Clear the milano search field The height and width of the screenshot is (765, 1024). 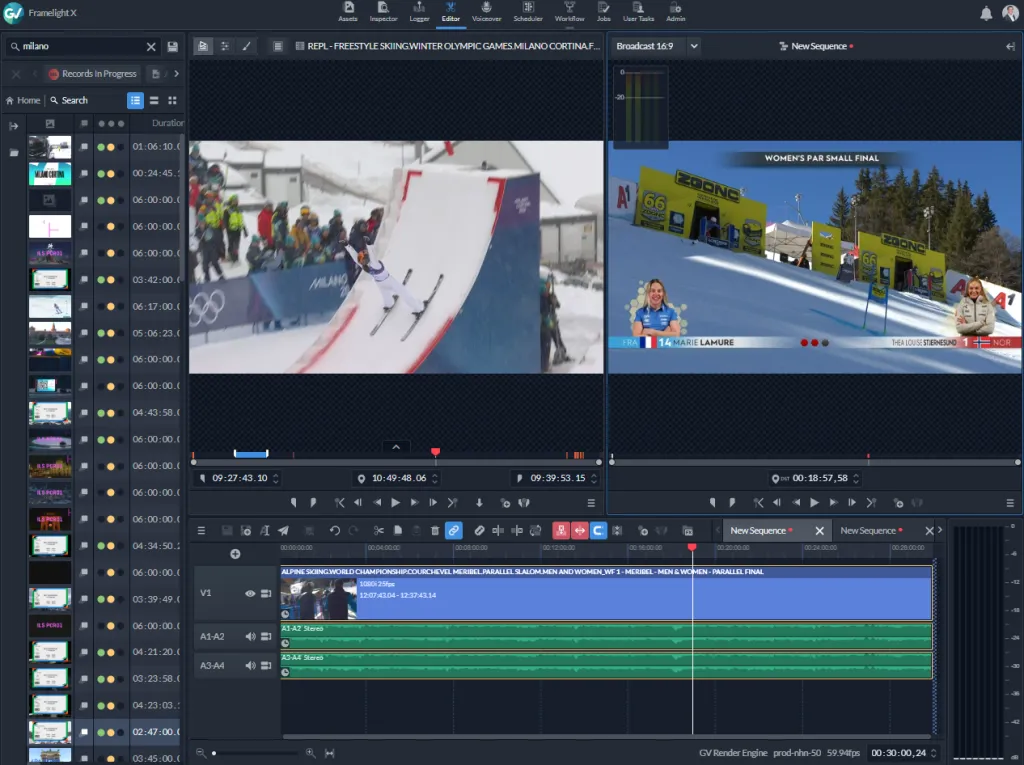pyautogui.click(x=151, y=47)
